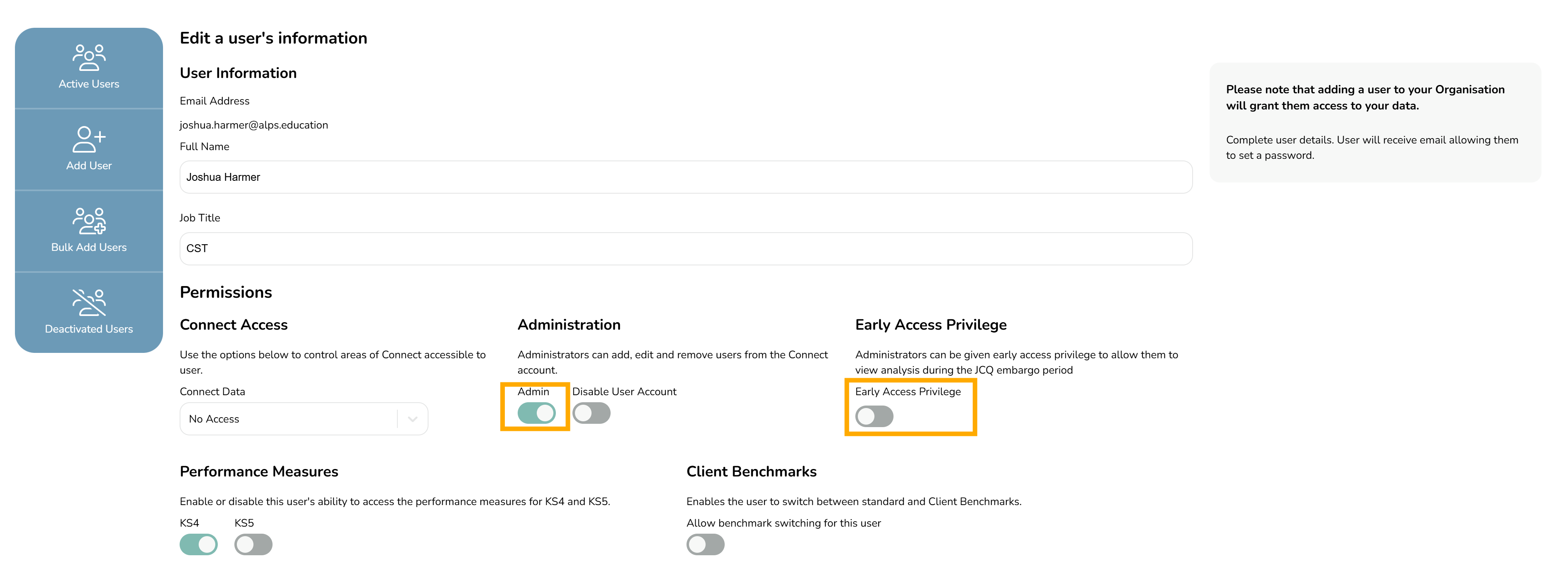Screen dimensions: 1568x588
Task: Toggle the Admin switch off
Action: tap(536, 413)
